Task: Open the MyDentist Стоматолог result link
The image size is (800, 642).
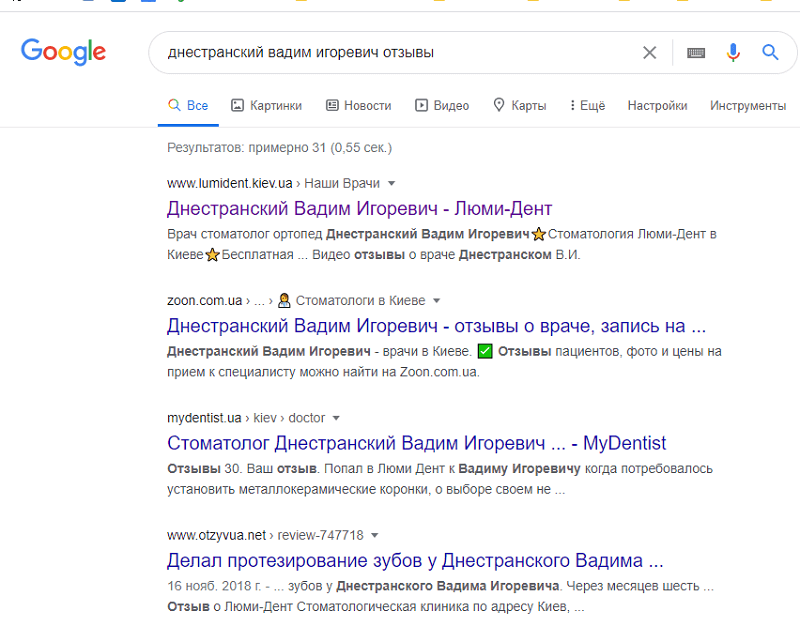Action: [416, 443]
